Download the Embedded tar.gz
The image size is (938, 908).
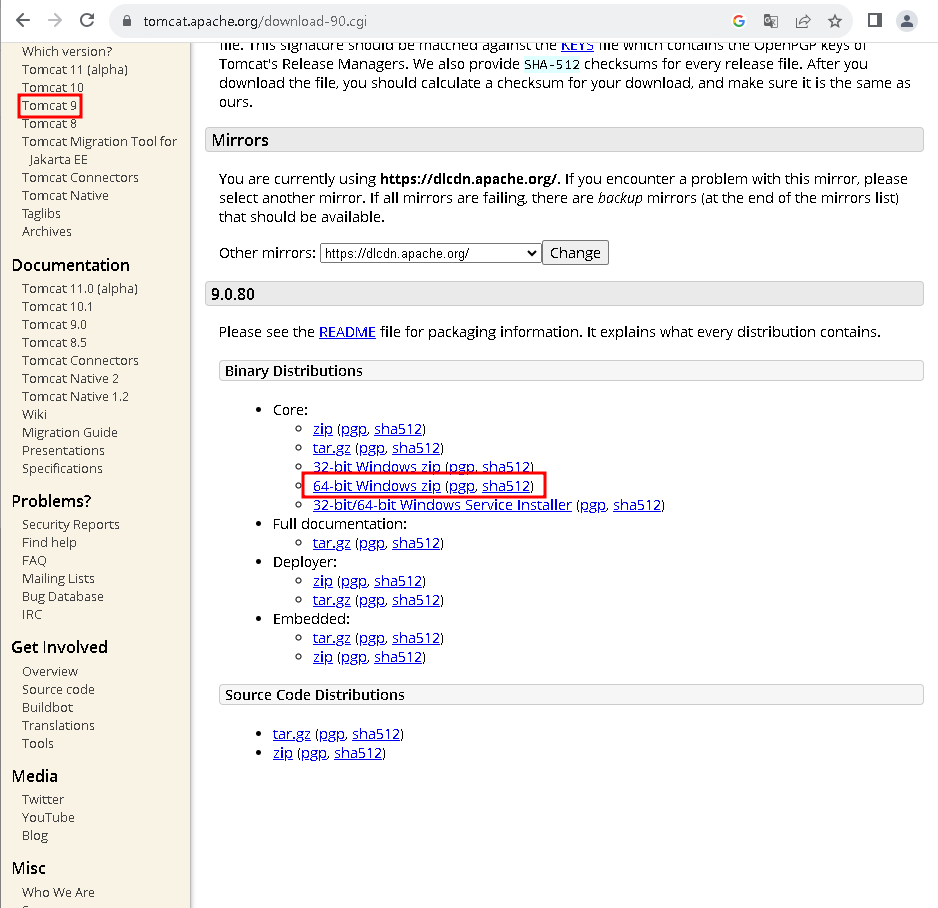click(x=331, y=638)
